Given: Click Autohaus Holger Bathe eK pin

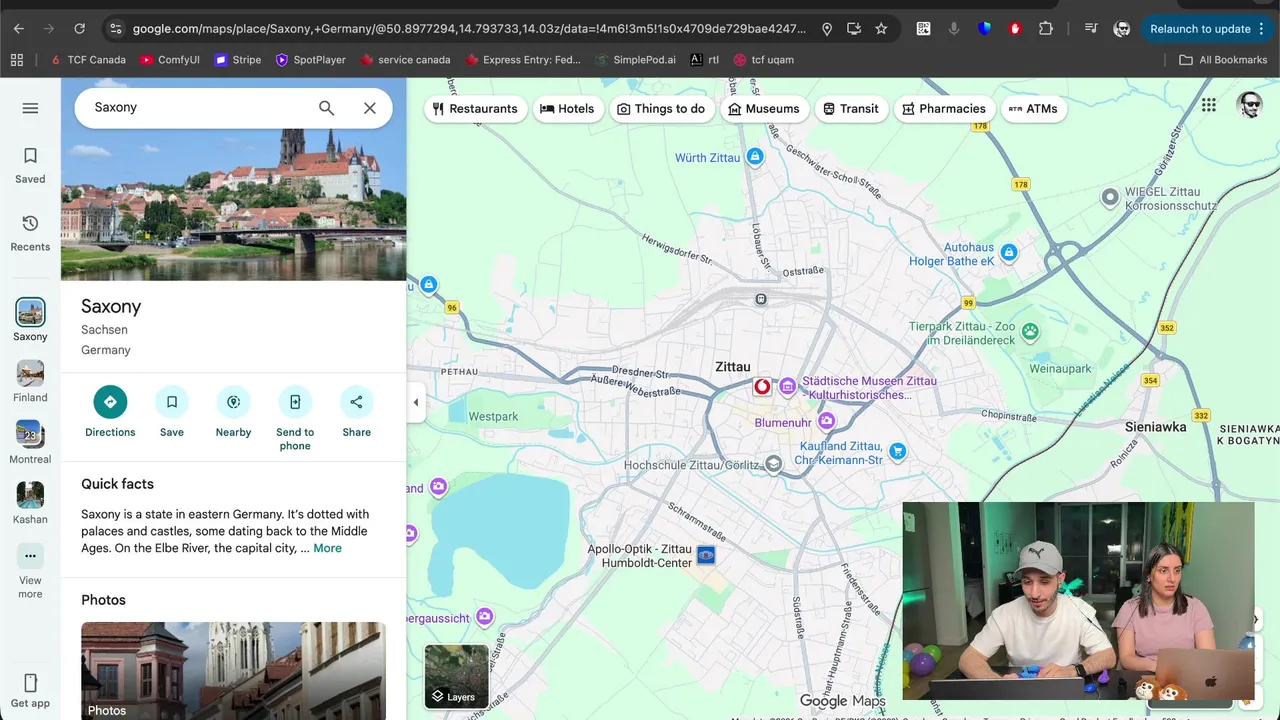Looking at the screenshot, I should (x=1009, y=253).
